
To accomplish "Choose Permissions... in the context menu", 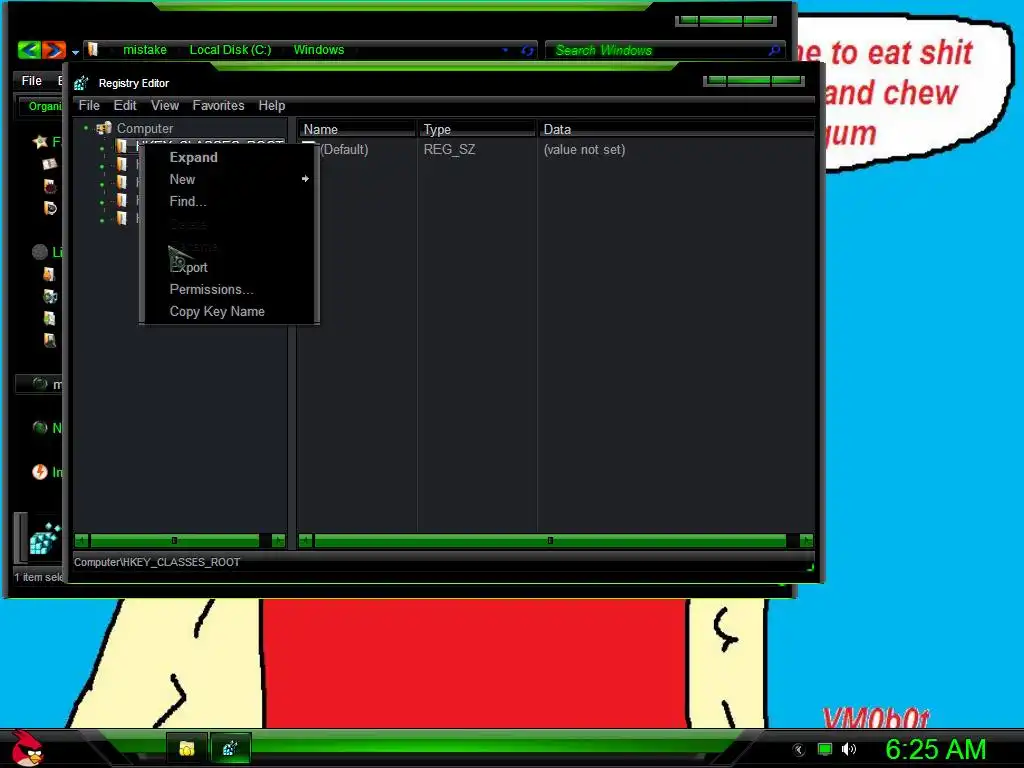I will pyautogui.click(x=211, y=289).
